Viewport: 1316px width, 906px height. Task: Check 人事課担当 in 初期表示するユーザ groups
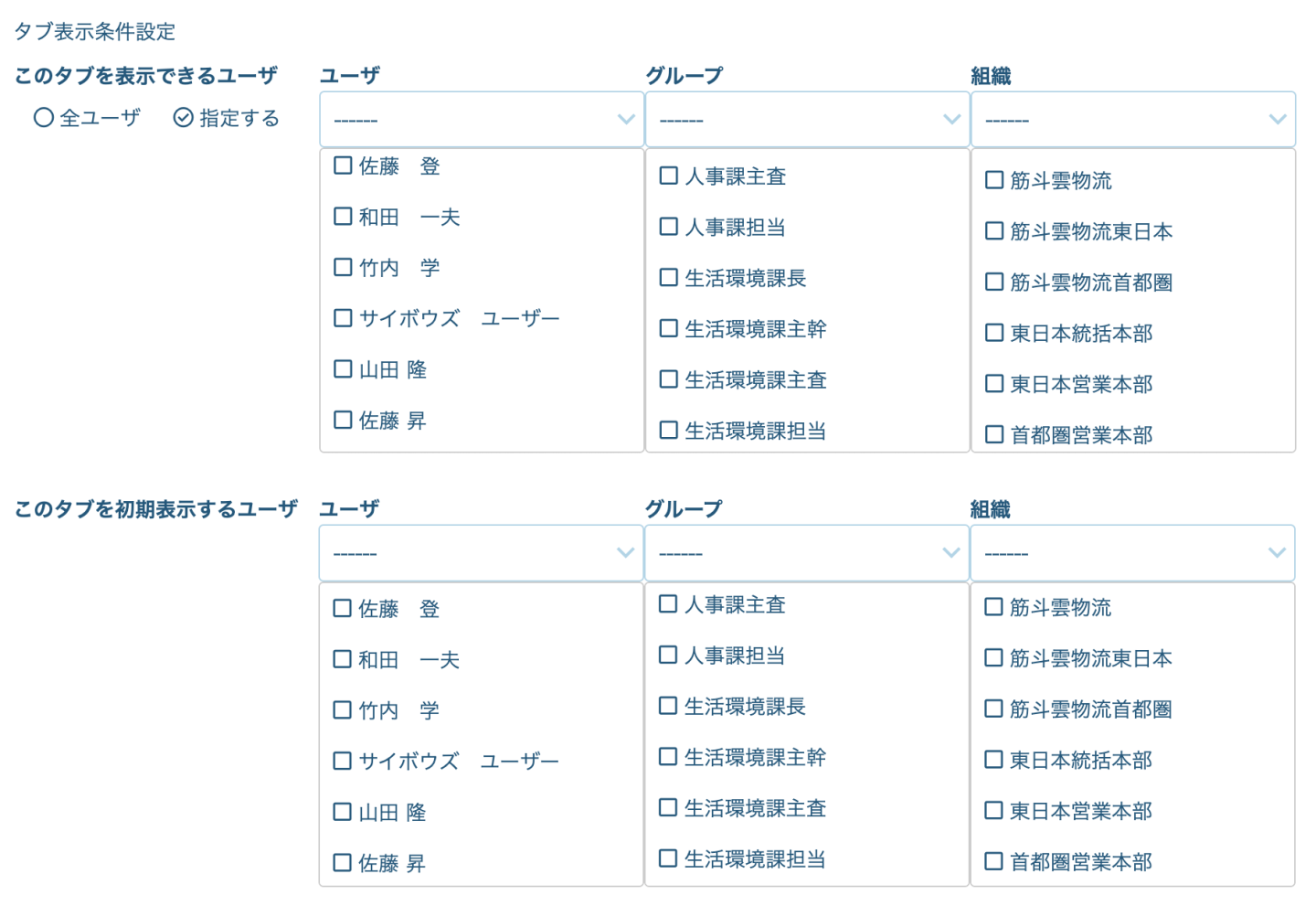coord(668,656)
